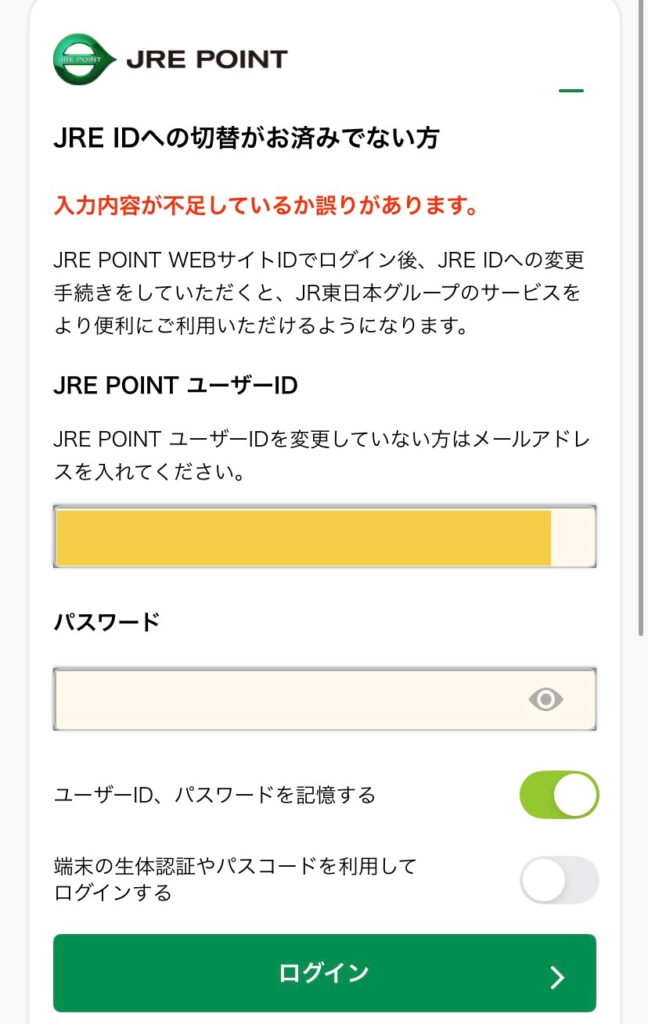Disable the 'ユーザーID、パスワードを記憶する' toggle
The width and height of the screenshot is (648, 1024).
tap(559, 795)
